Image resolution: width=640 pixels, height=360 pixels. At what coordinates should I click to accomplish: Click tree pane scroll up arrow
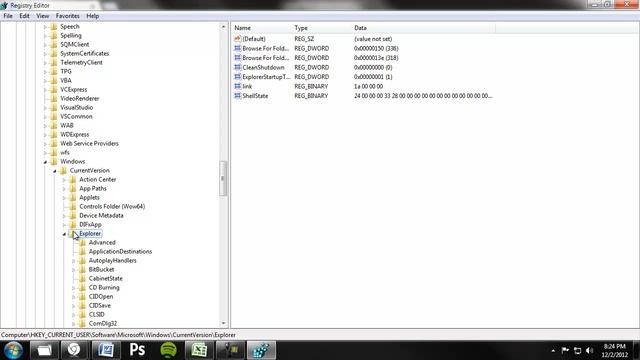[x=223, y=27]
